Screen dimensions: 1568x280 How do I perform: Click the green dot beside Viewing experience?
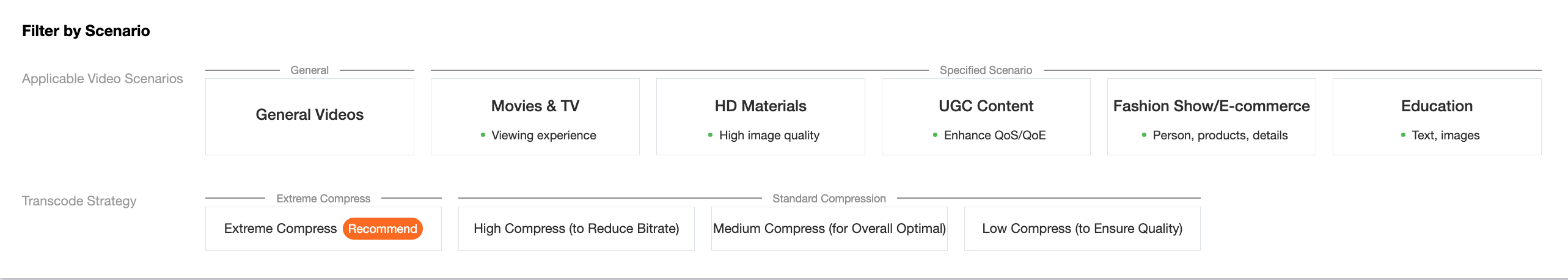(x=483, y=135)
